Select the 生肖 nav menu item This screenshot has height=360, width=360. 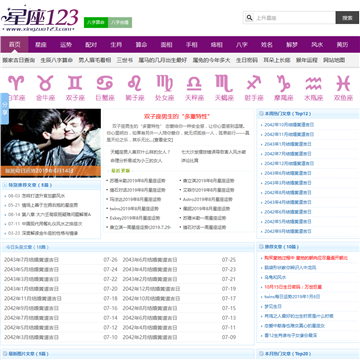[116, 45]
